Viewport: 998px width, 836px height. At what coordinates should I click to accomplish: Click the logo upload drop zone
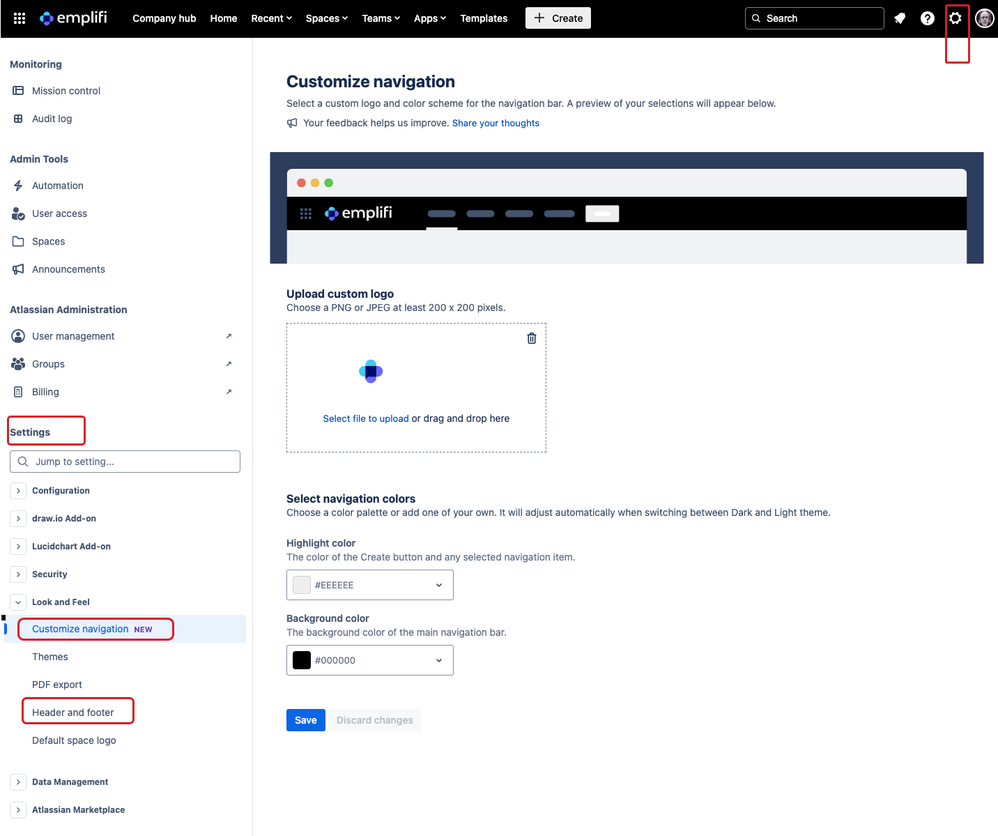(x=416, y=388)
